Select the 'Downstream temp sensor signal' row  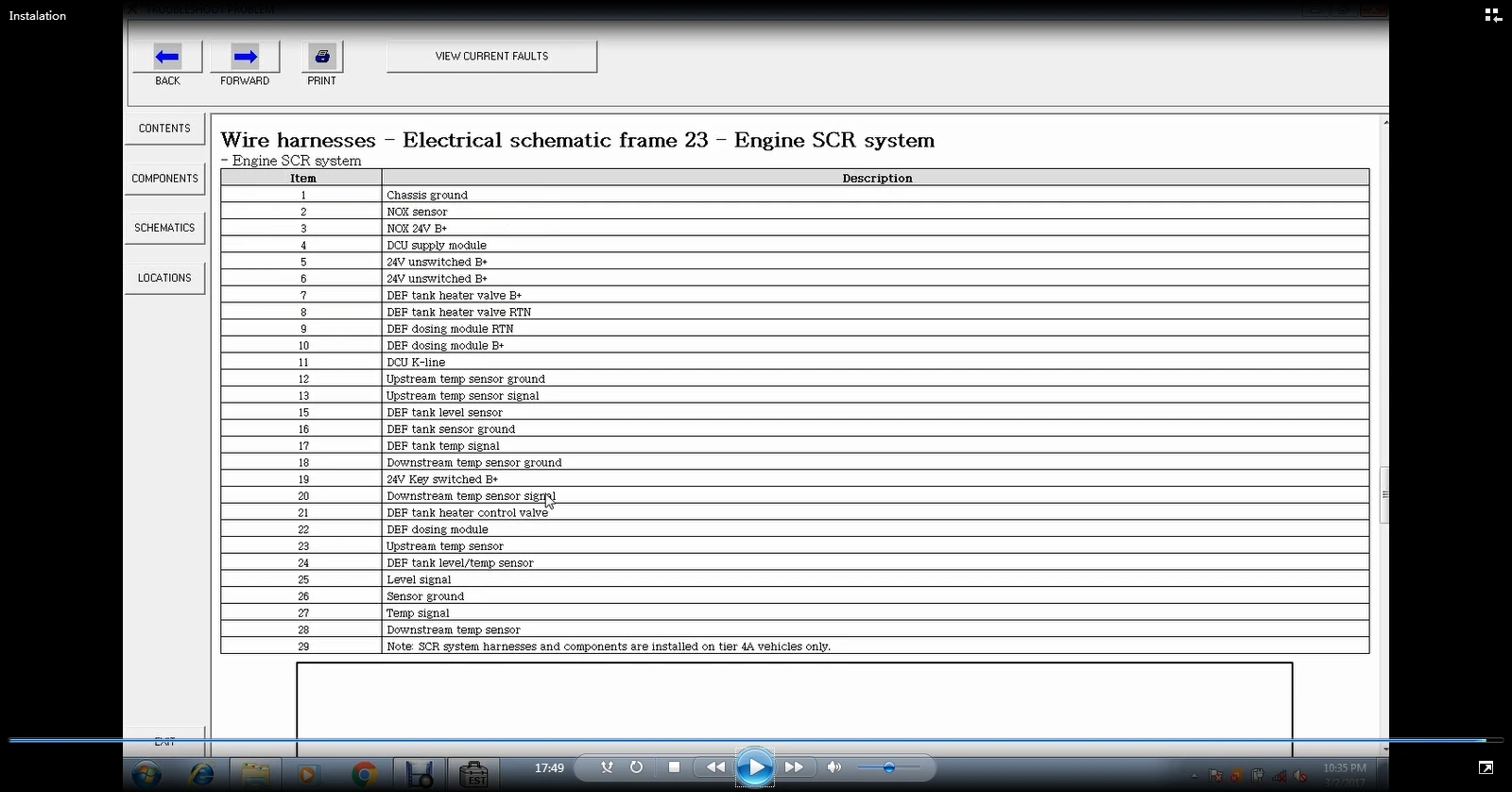(795, 496)
